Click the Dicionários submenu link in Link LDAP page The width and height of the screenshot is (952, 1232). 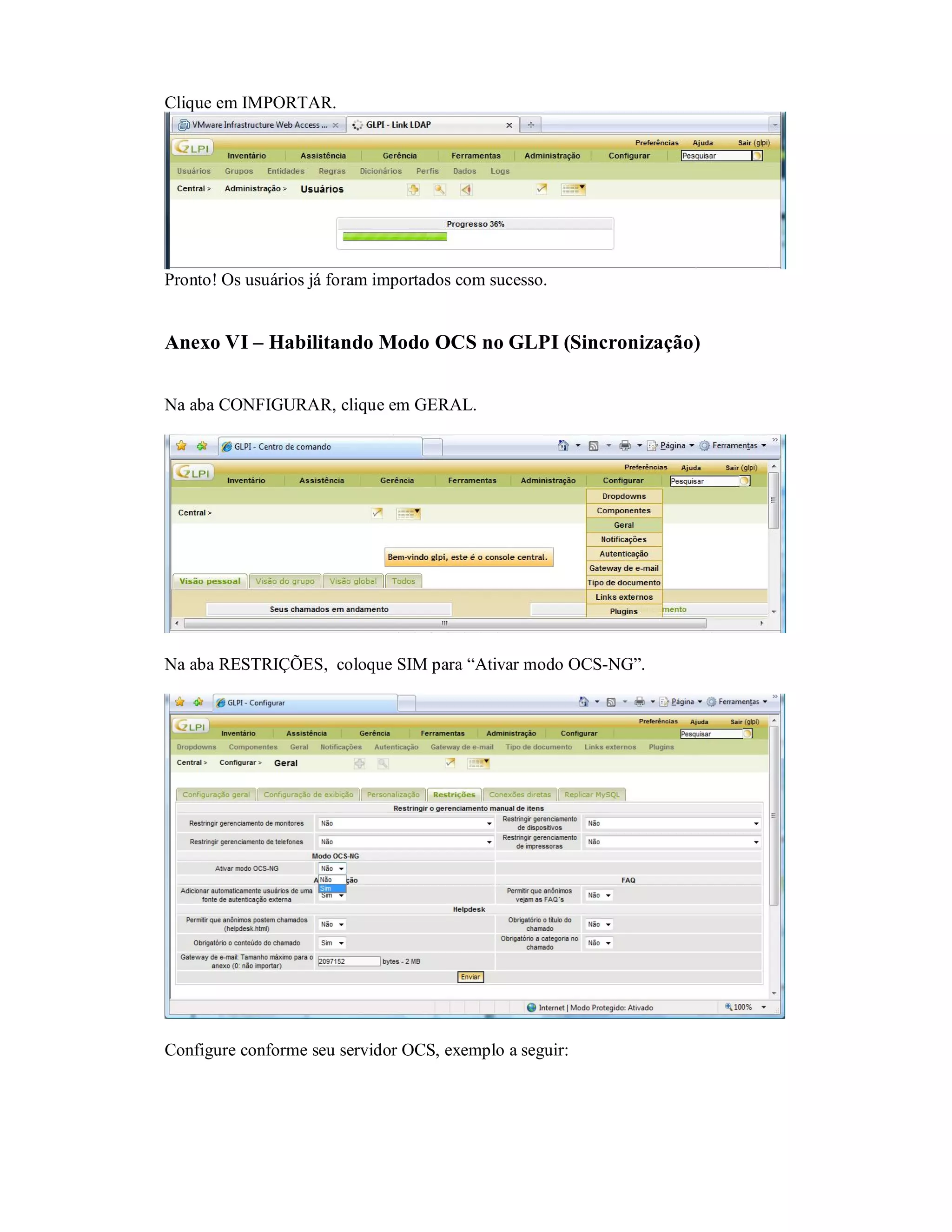(381, 171)
